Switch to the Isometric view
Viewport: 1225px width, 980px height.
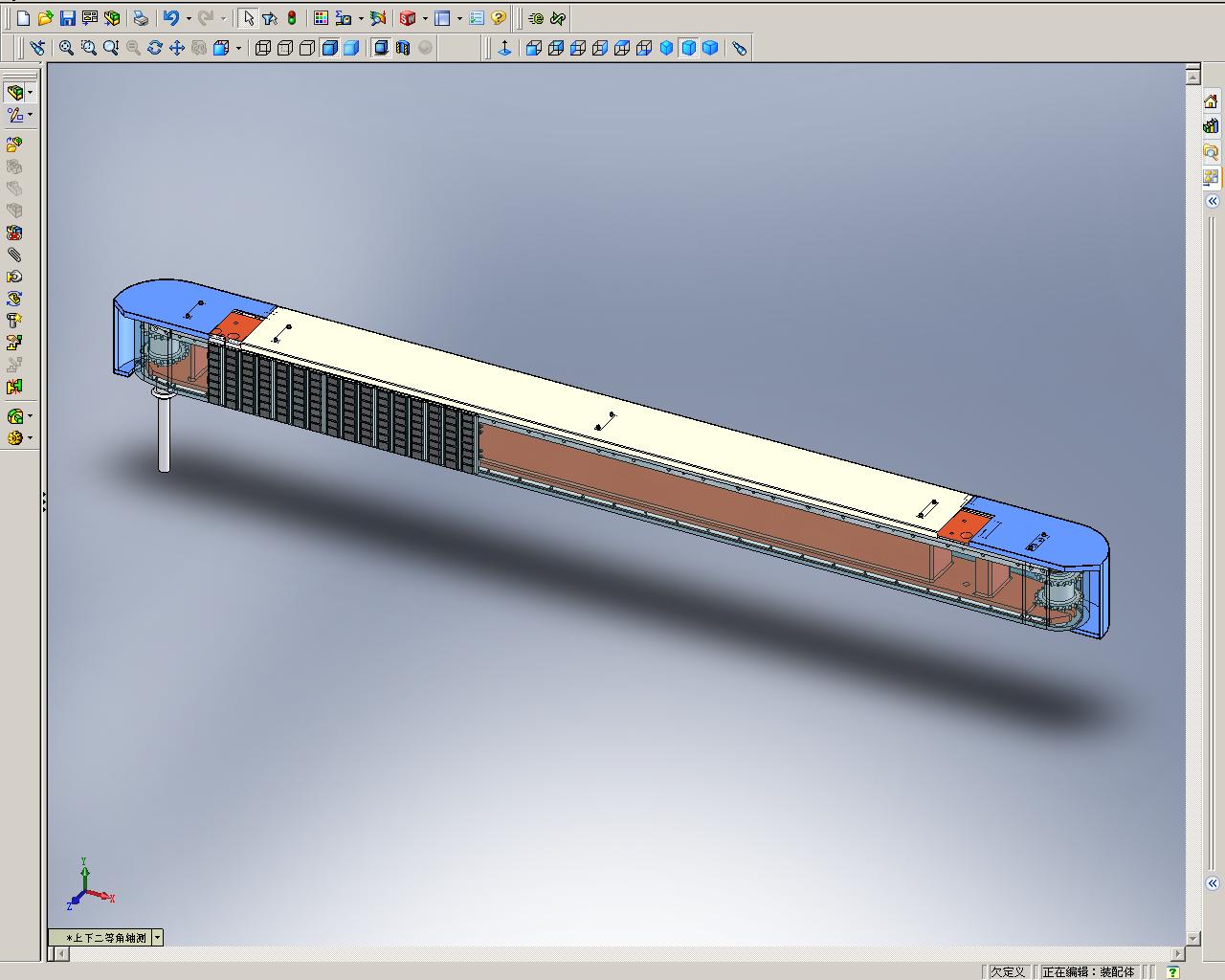(x=667, y=48)
